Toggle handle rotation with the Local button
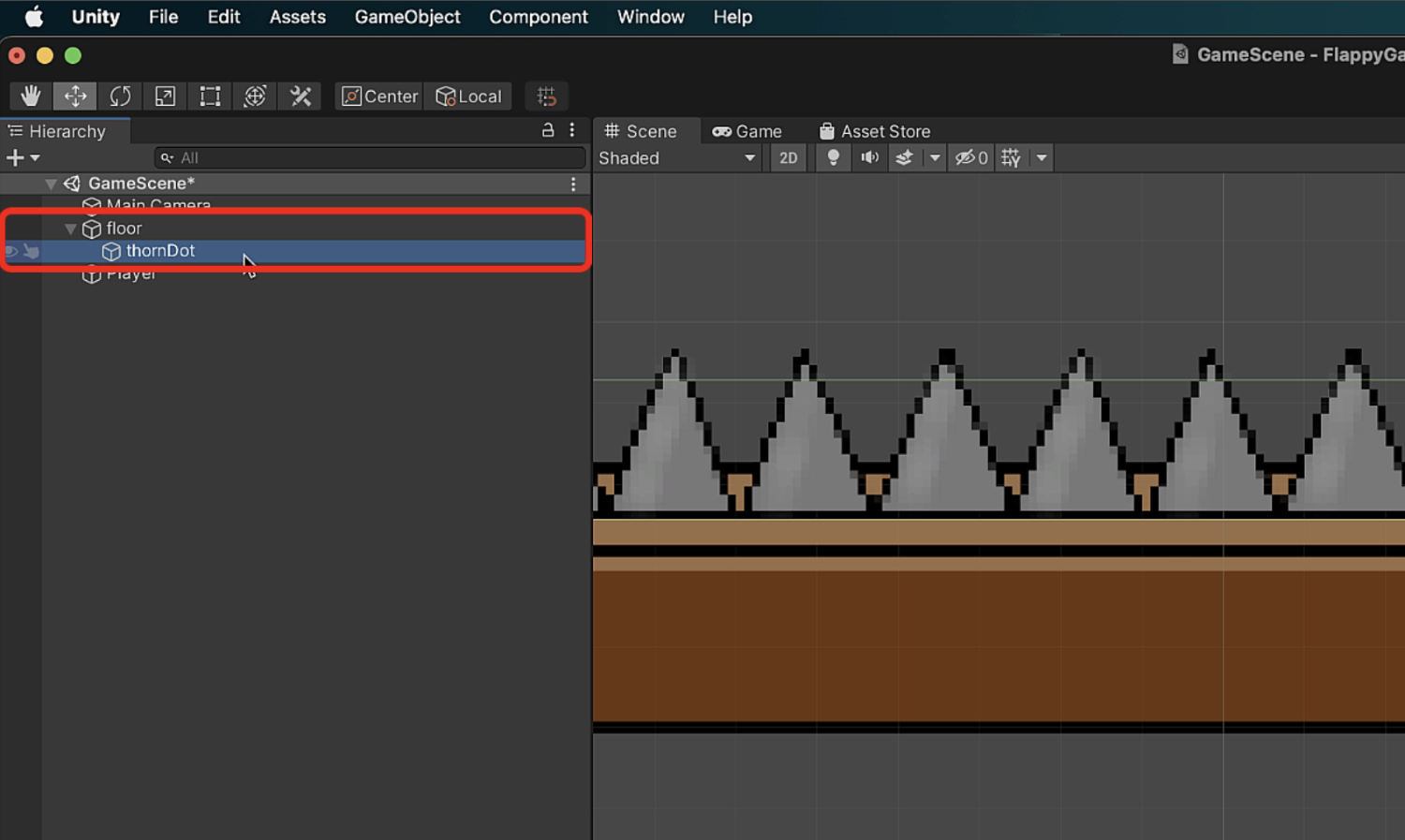 (468, 96)
